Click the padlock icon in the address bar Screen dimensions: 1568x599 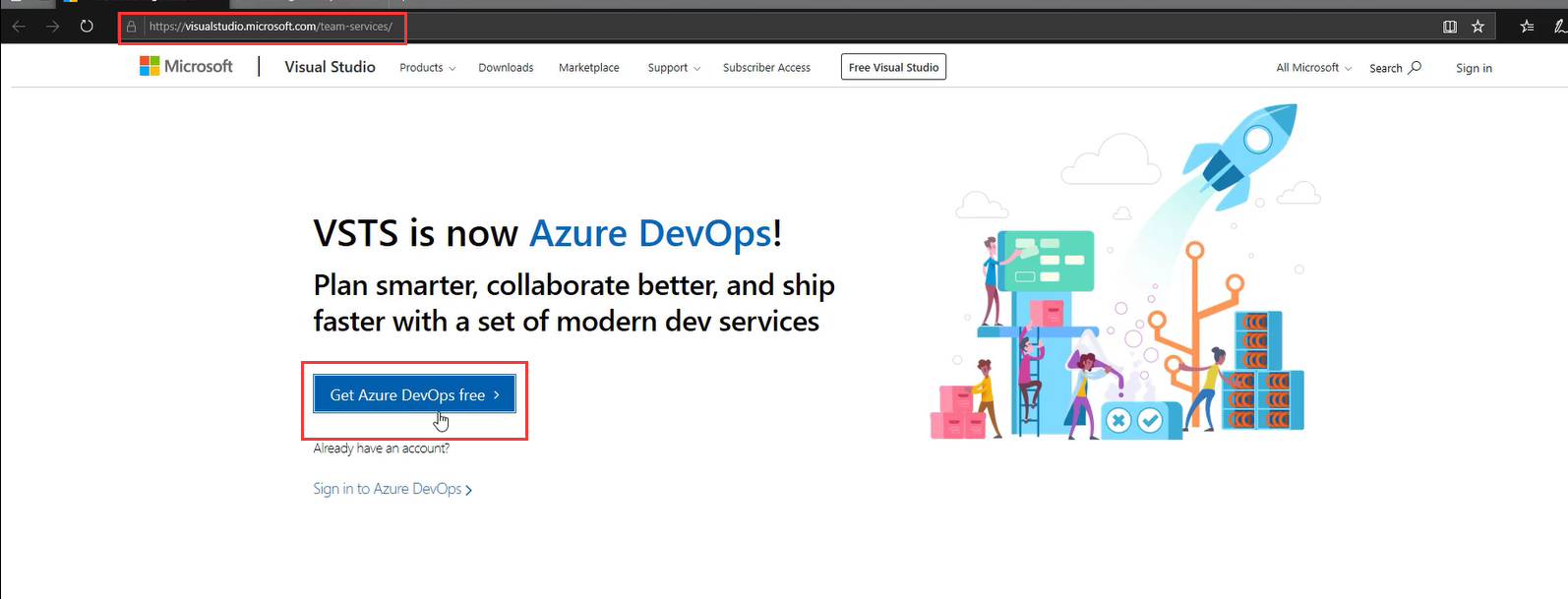[x=131, y=27]
